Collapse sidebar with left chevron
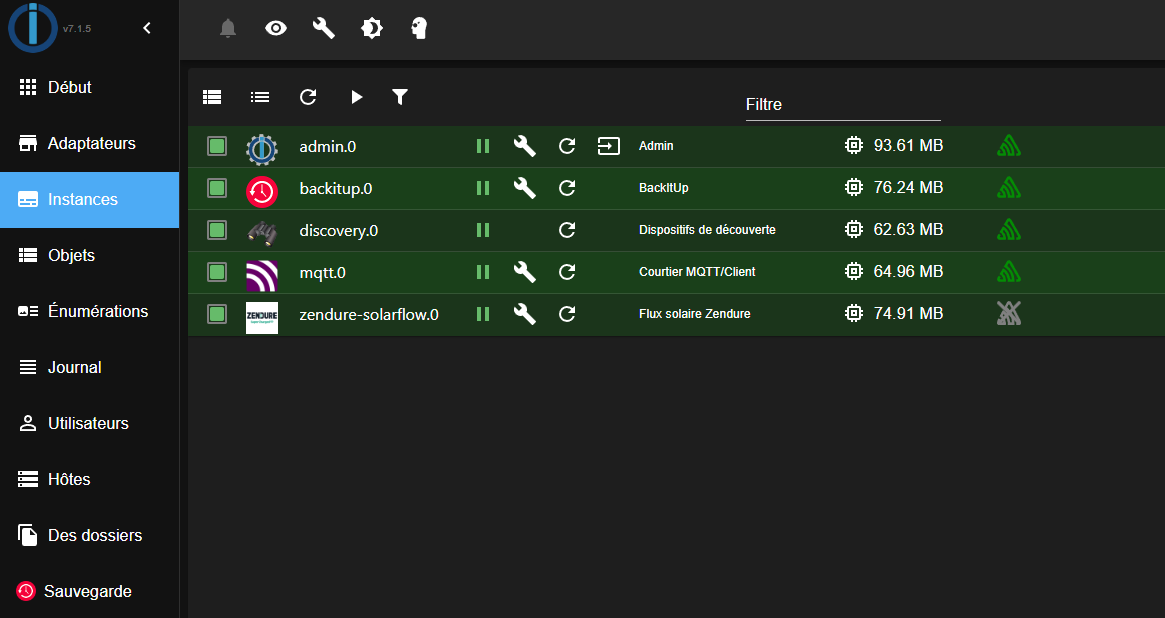The image size is (1165, 618). pos(147,28)
